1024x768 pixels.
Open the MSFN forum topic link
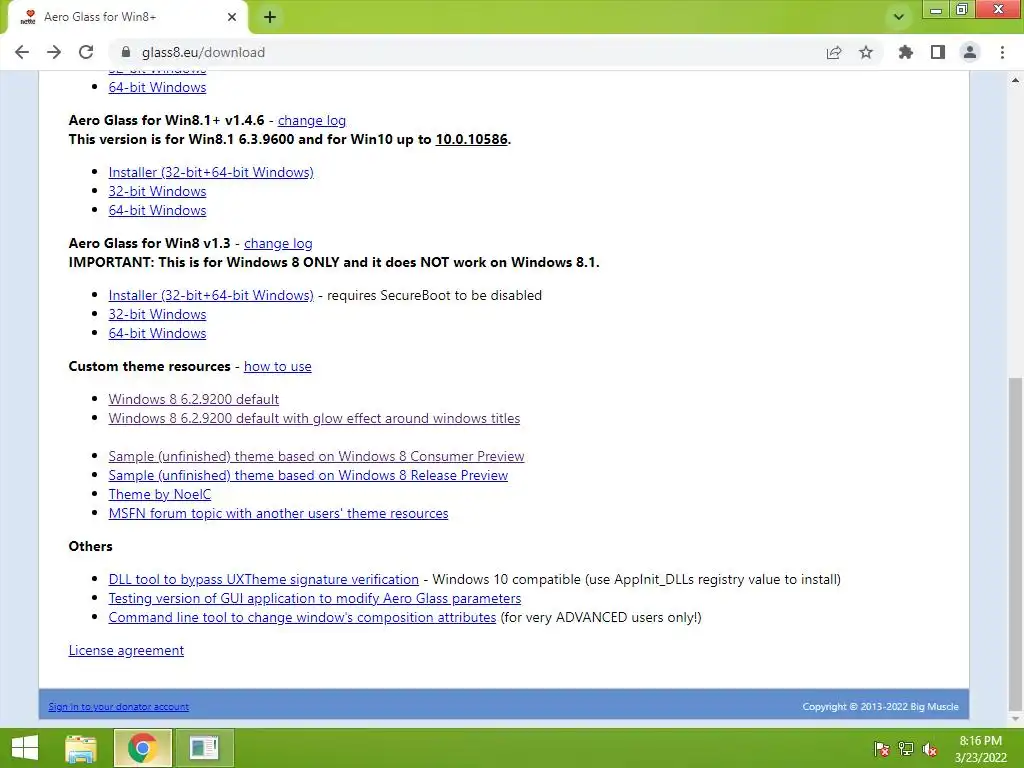point(278,513)
